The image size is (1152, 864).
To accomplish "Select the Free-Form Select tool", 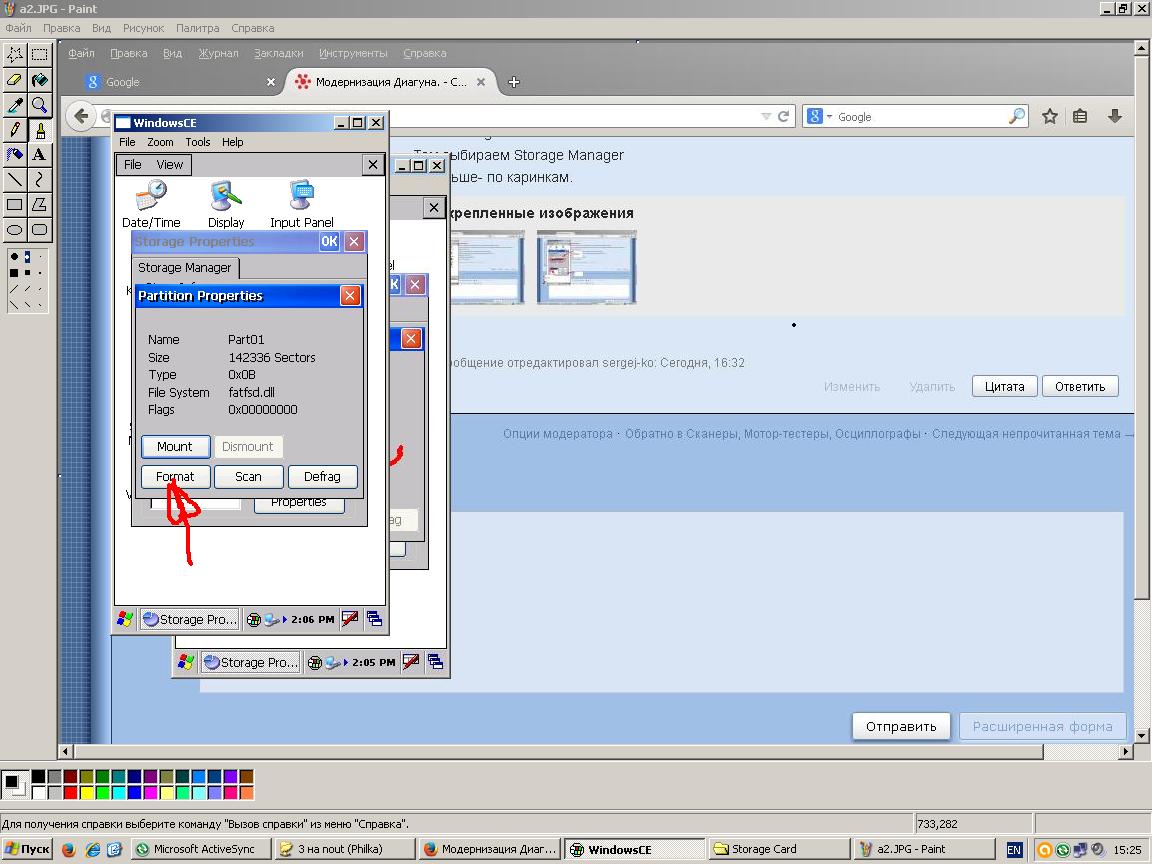I will point(15,54).
